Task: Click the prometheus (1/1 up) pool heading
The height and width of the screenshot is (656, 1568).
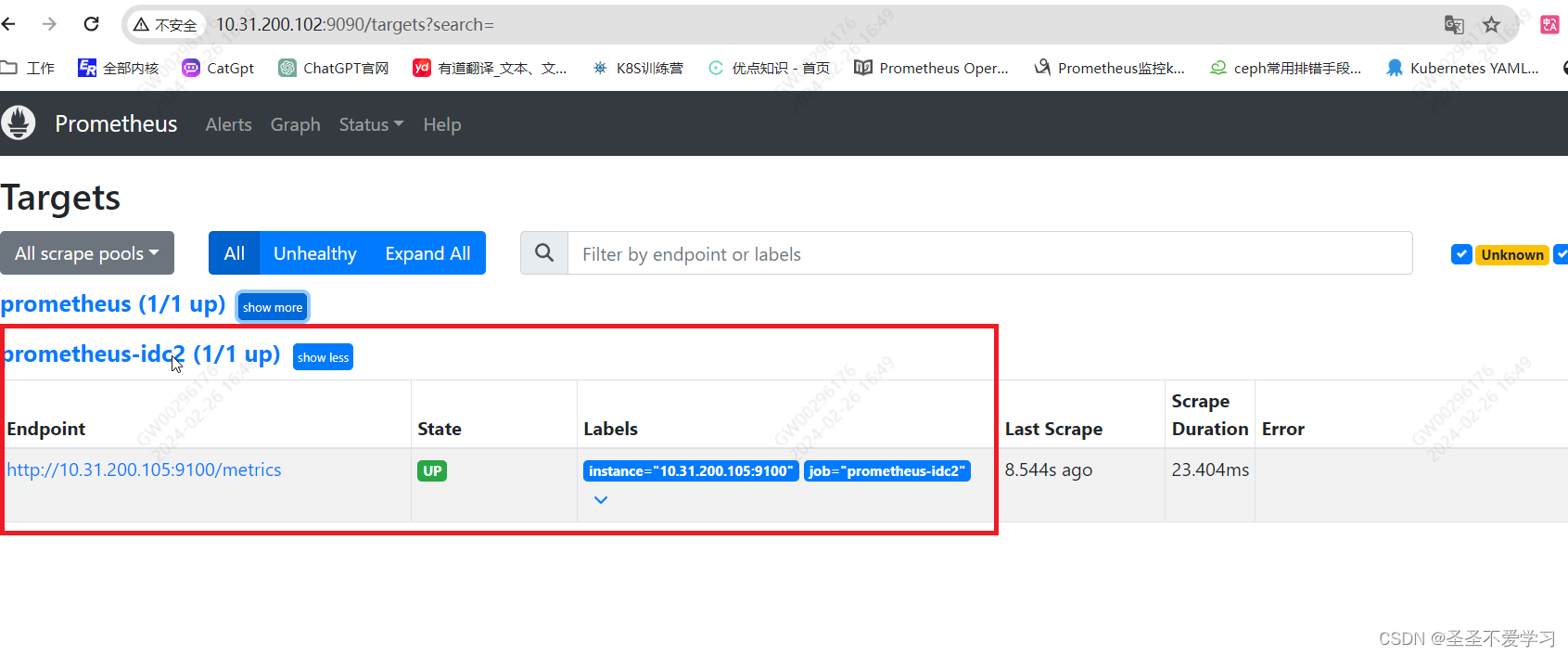Action: click(112, 304)
